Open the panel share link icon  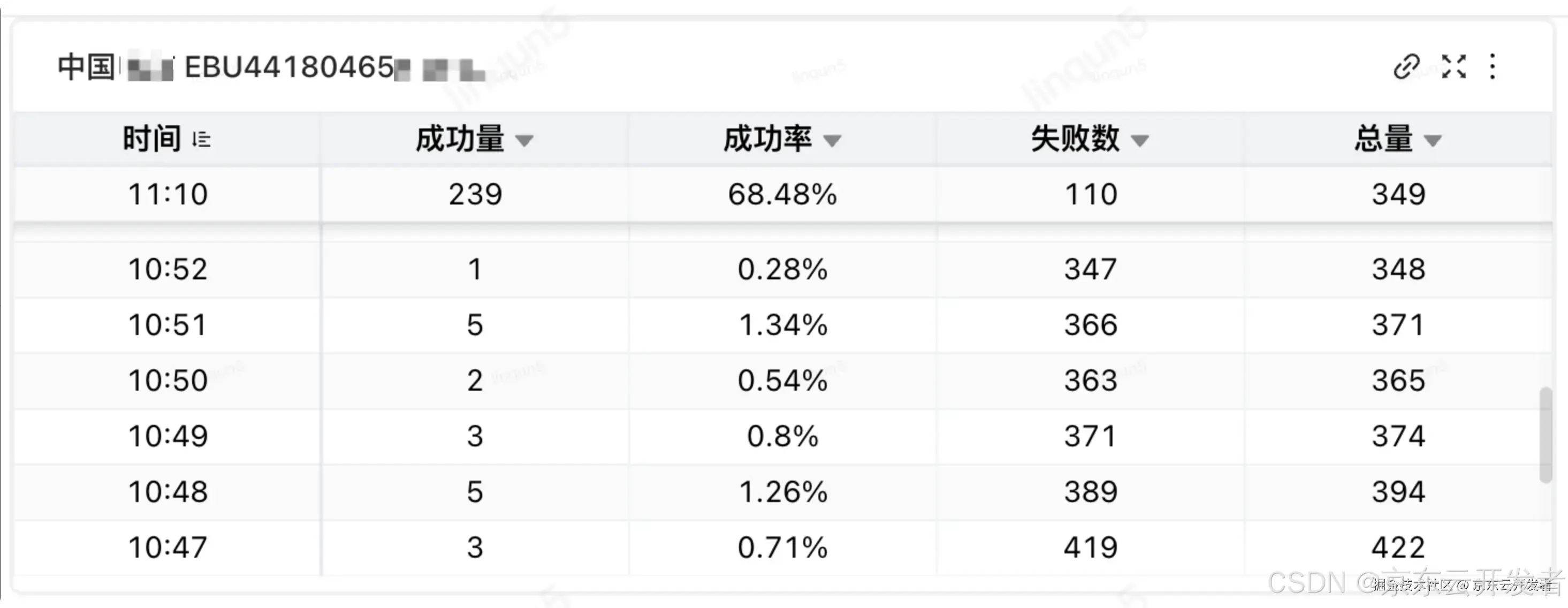point(1406,68)
